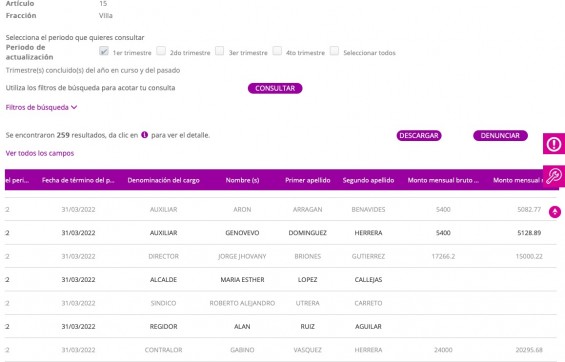
Task: Open the wrench tools side icon
Action: 554,176
